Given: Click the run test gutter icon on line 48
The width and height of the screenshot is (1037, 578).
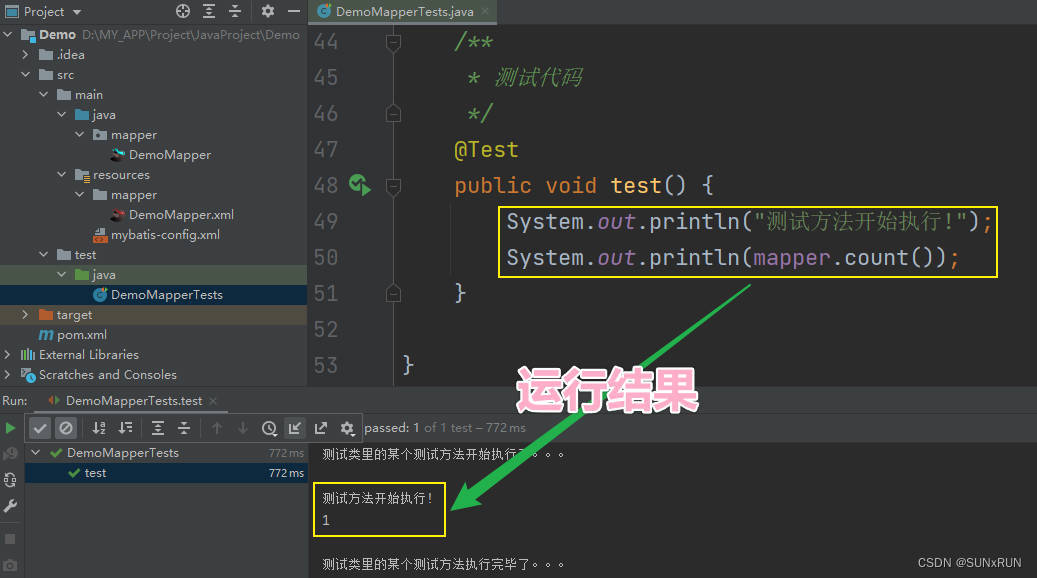Looking at the screenshot, I should [360, 185].
